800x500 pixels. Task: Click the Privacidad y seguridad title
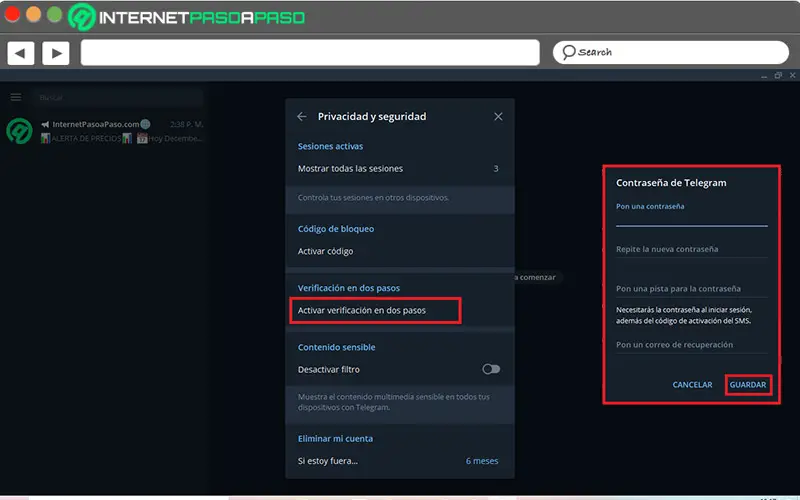tap(372, 116)
